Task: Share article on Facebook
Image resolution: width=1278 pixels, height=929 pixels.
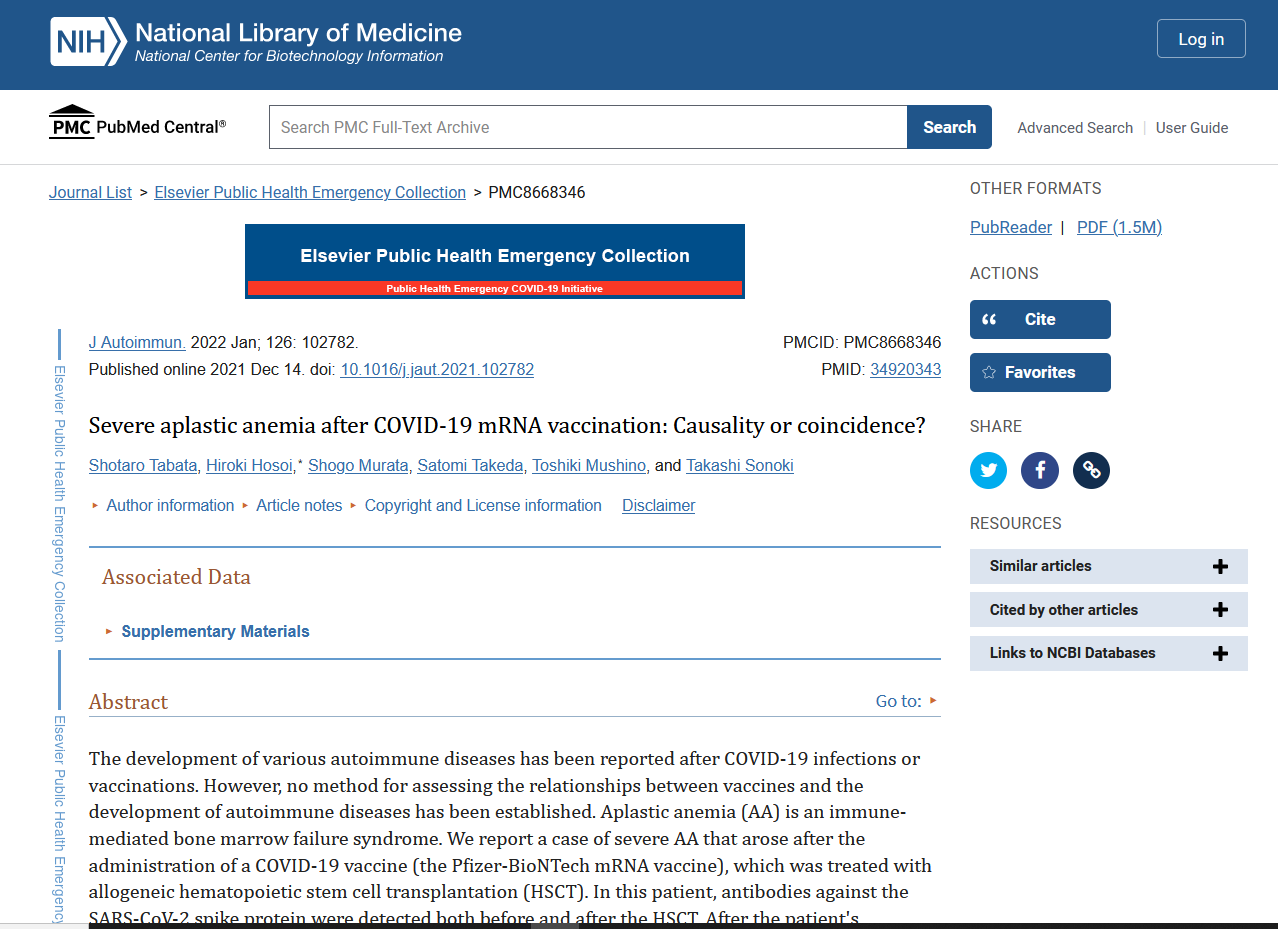Action: pos(1039,470)
